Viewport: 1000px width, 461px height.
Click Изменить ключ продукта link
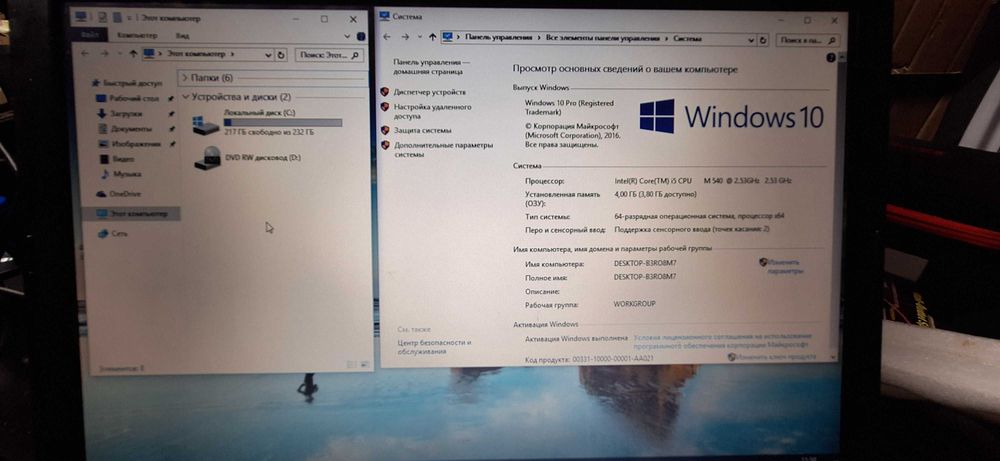pyautogui.click(x=776, y=358)
